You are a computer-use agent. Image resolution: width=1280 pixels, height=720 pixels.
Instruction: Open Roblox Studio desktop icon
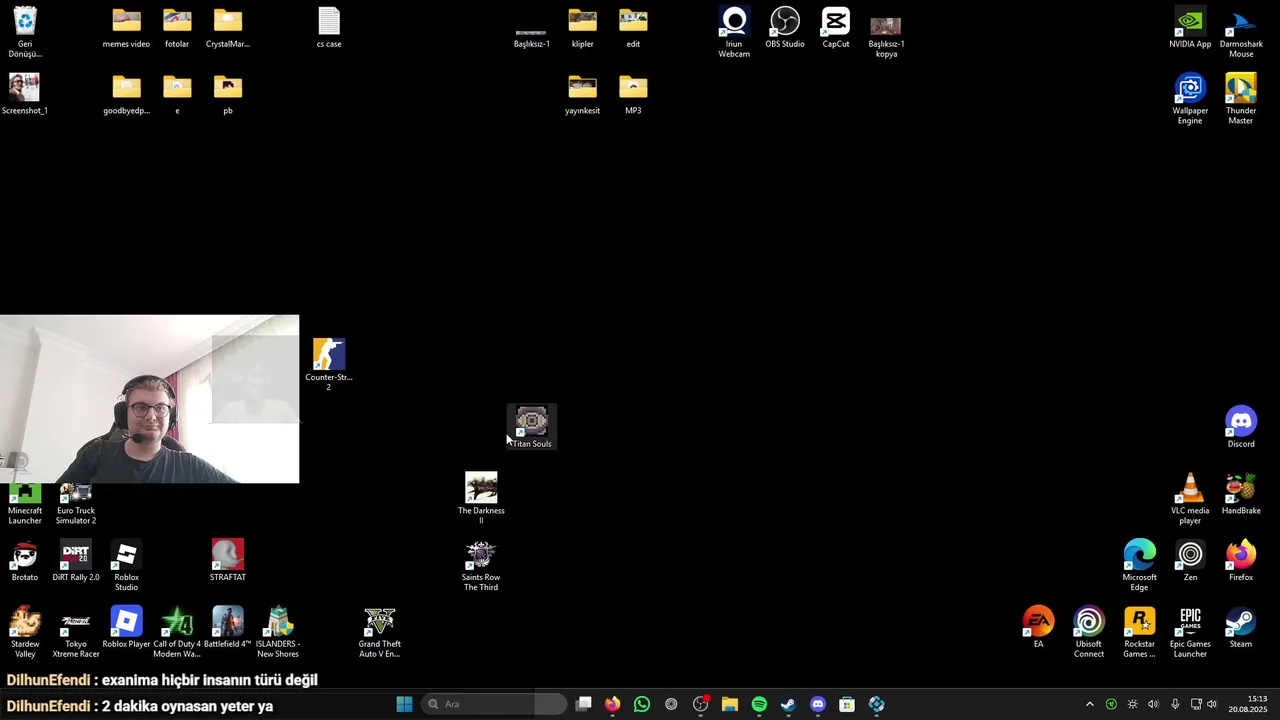[126, 565]
